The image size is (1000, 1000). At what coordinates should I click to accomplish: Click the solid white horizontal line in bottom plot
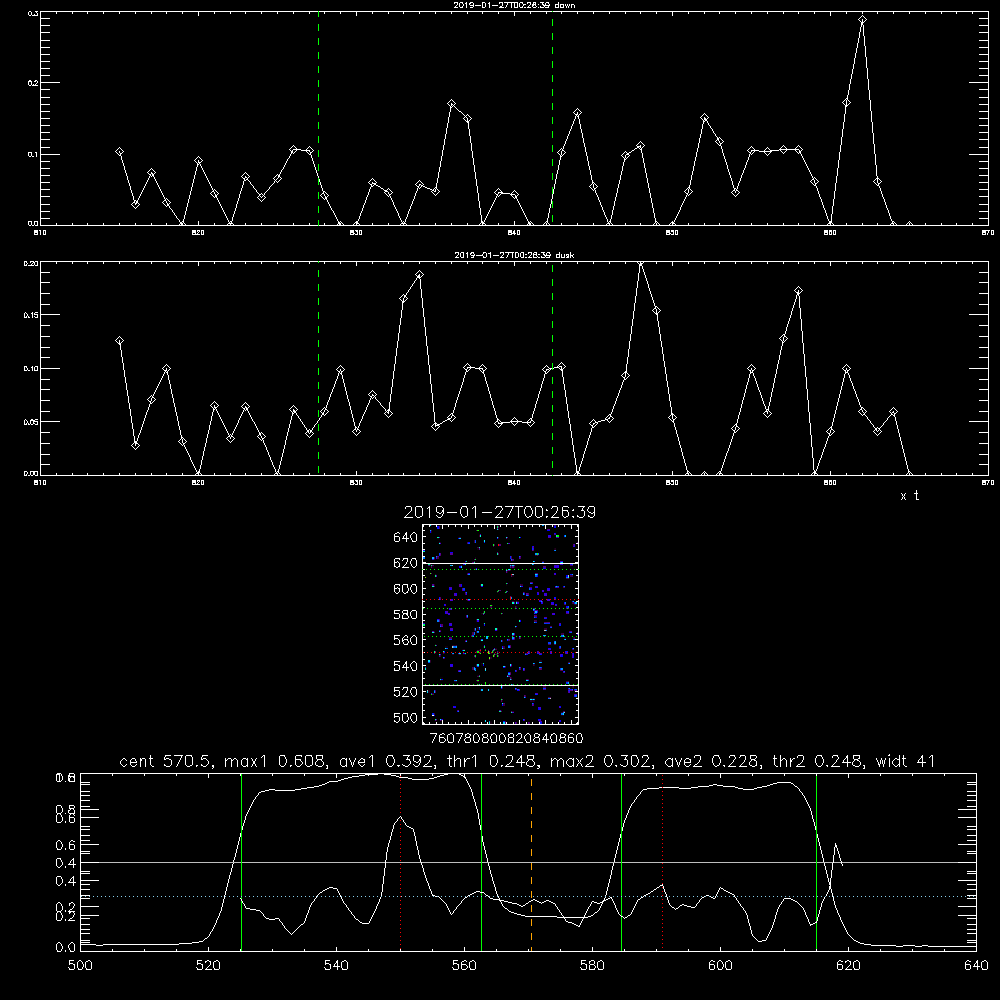coord(528,862)
